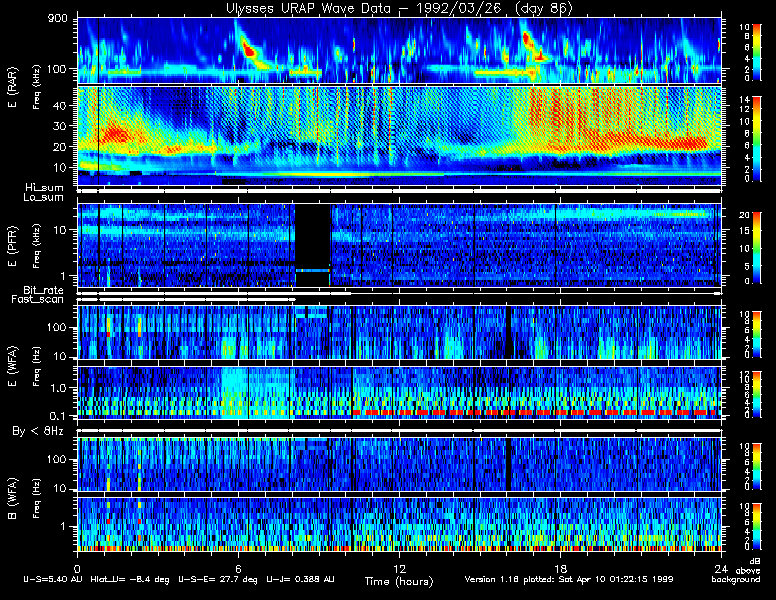Screen dimensions: 776x600
Task: Click the "6" hour tick on time axis
Action: 238,568
